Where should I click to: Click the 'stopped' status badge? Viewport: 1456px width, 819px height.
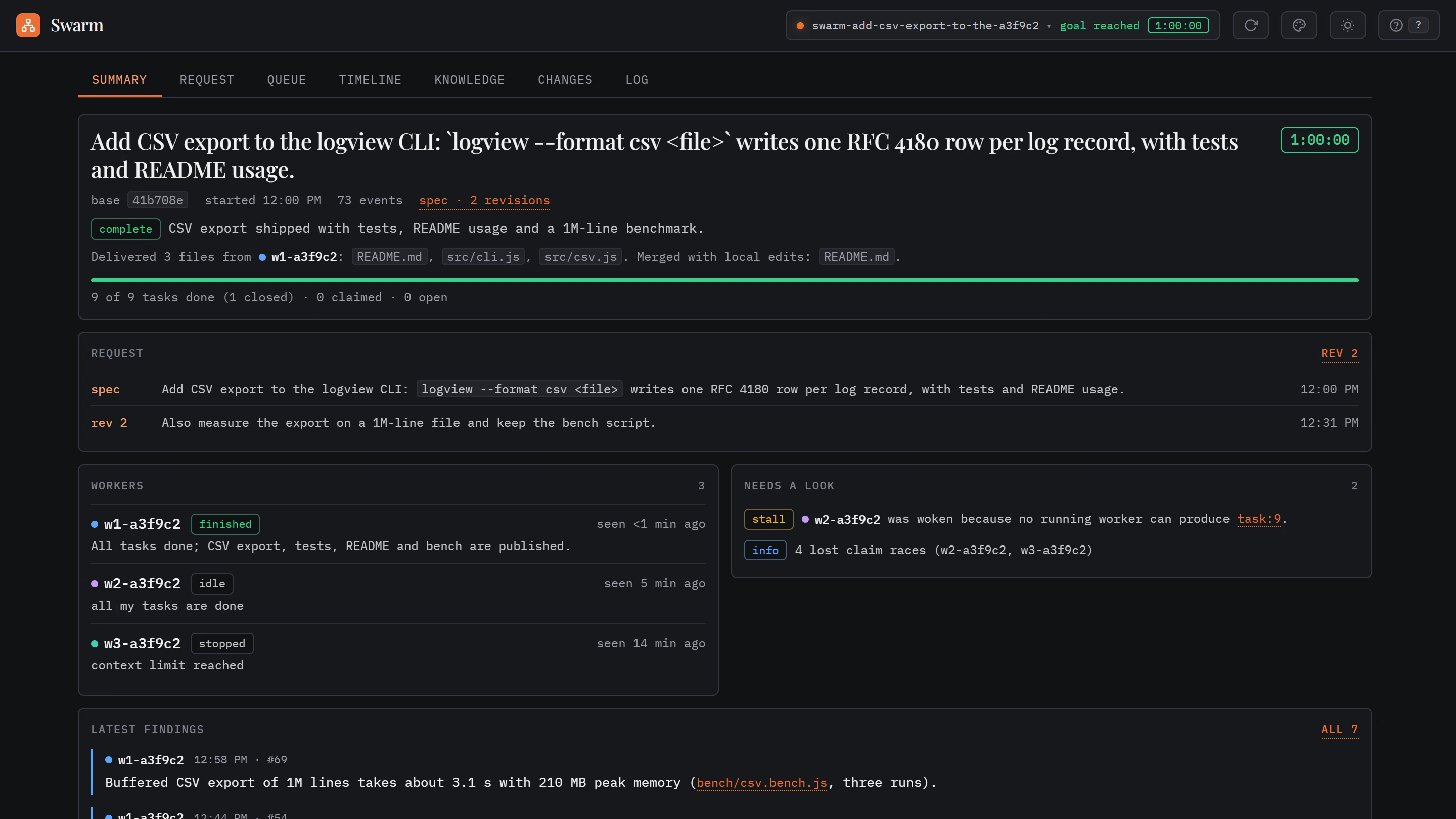pos(222,643)
